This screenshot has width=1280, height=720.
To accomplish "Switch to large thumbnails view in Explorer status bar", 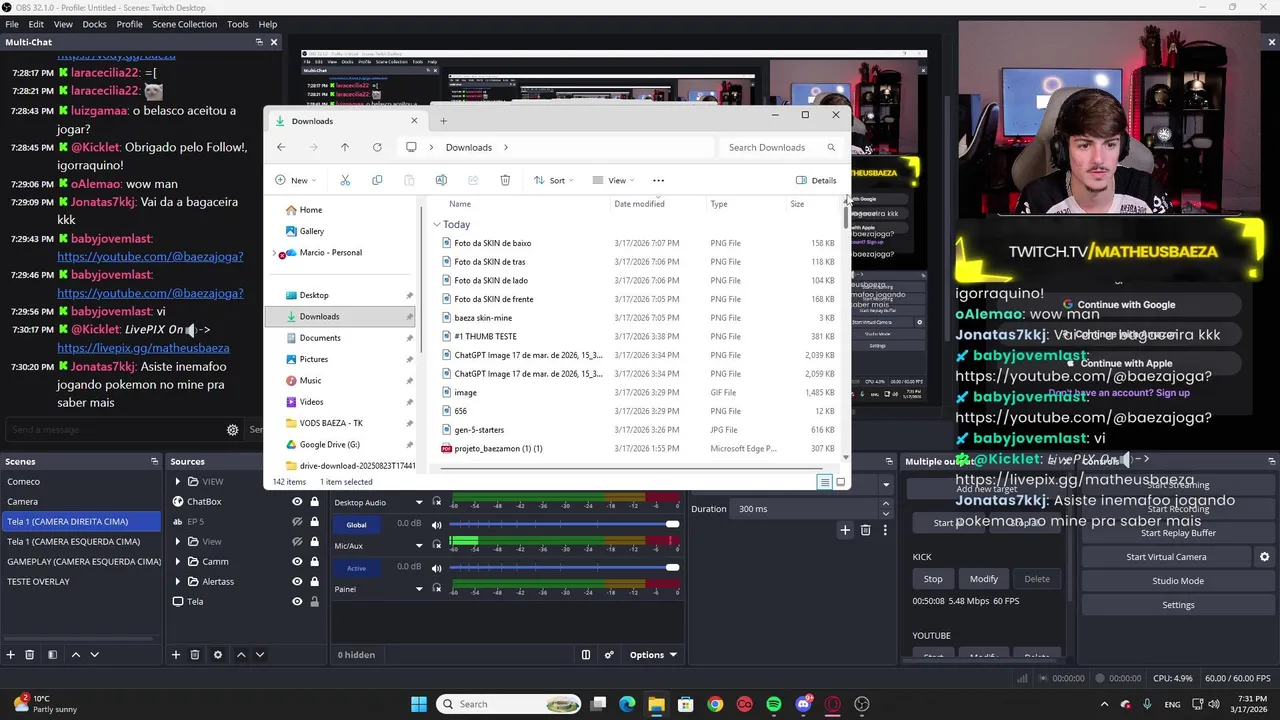I will (x=841, y=482).
